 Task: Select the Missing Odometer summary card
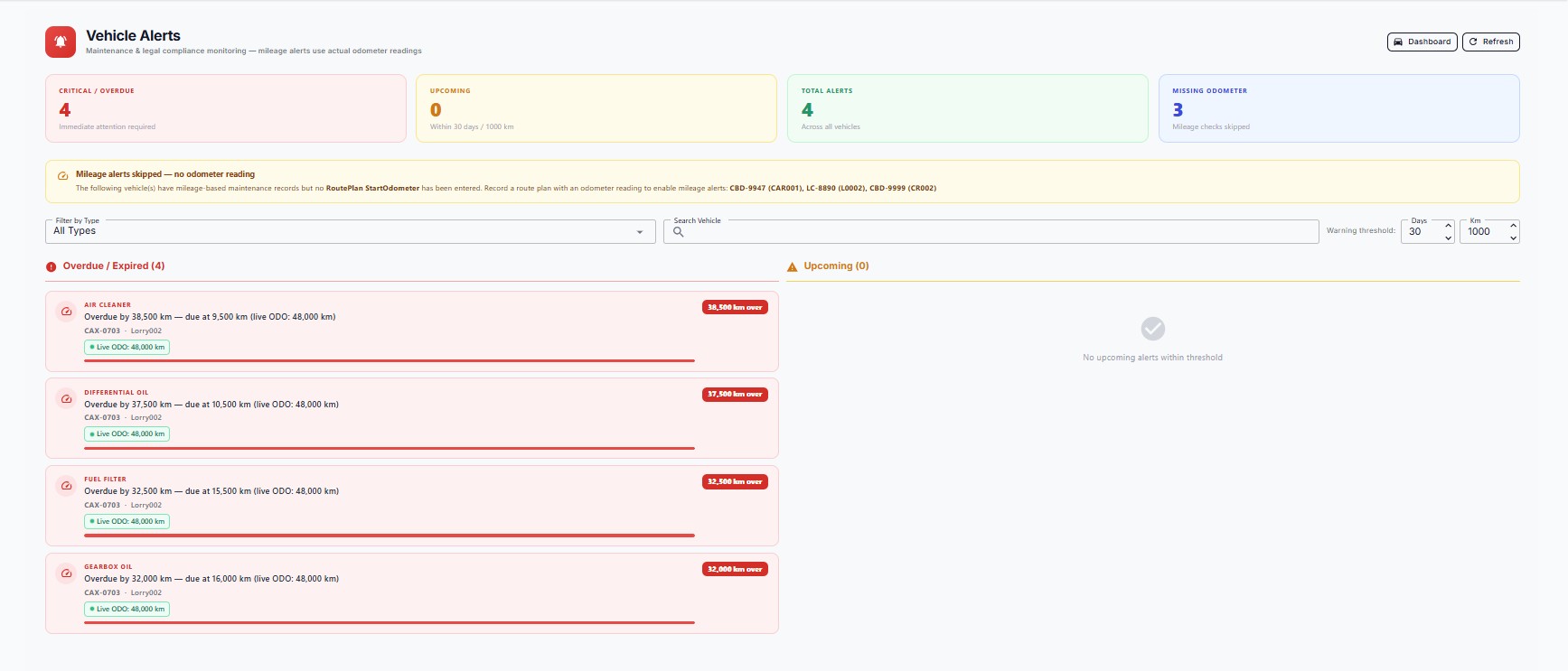point(1338,108)
